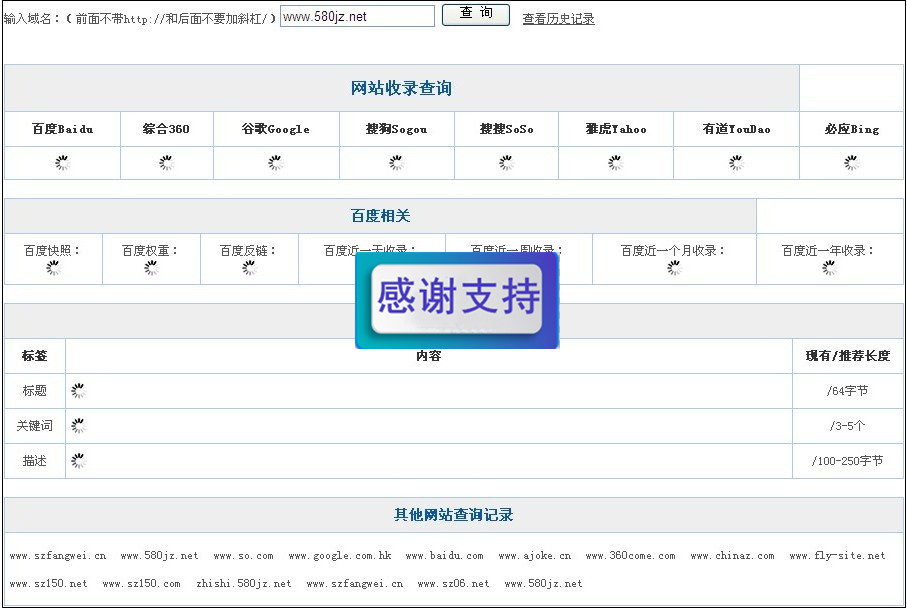This screenshot has height=608, width=907.
Task: Click the loading spinner under 有道YouDao
Action: pyautogui.click(x=736, y=163)
